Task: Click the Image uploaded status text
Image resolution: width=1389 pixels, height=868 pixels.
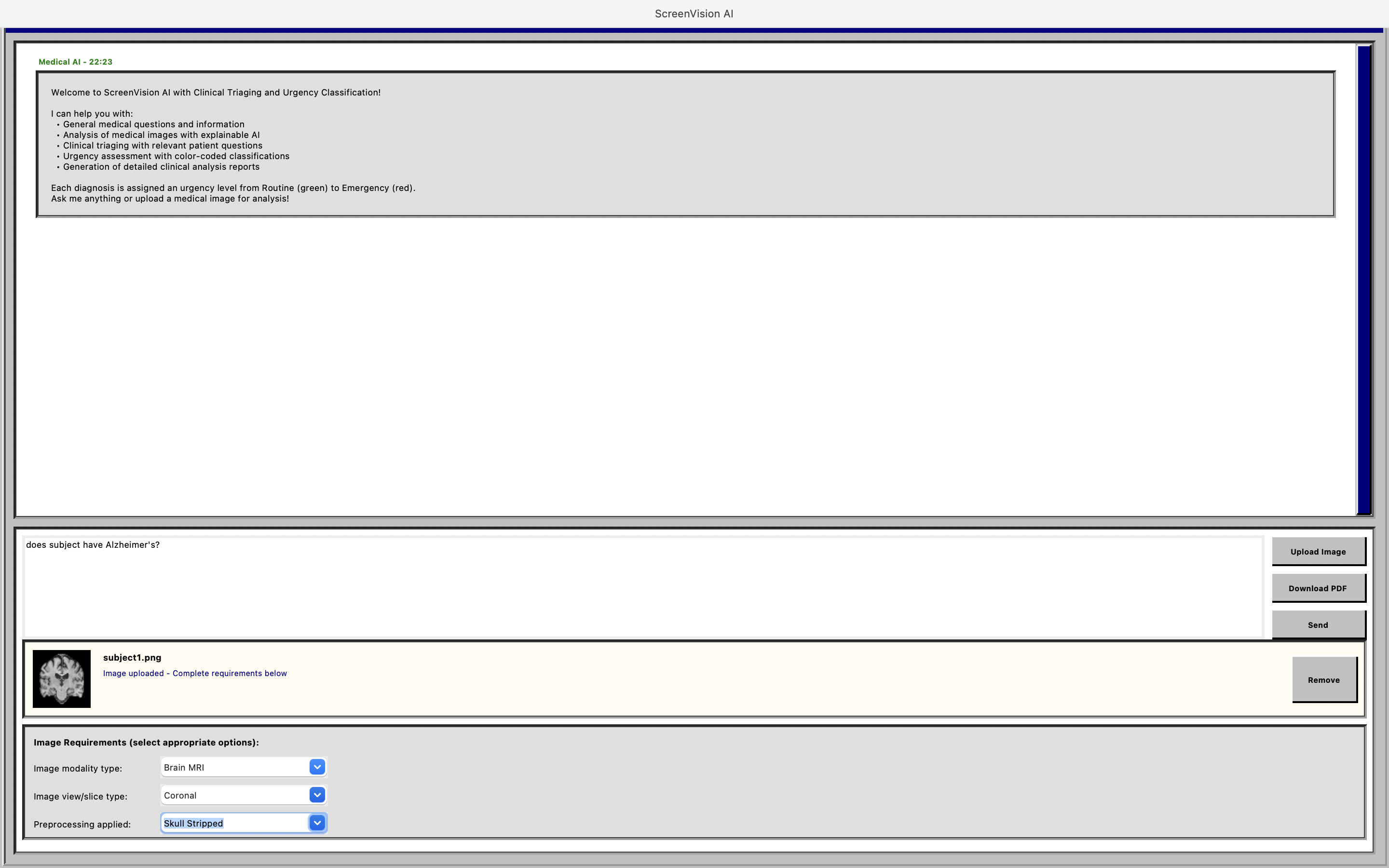Action: pyautogui.click(x=194, y=673)
